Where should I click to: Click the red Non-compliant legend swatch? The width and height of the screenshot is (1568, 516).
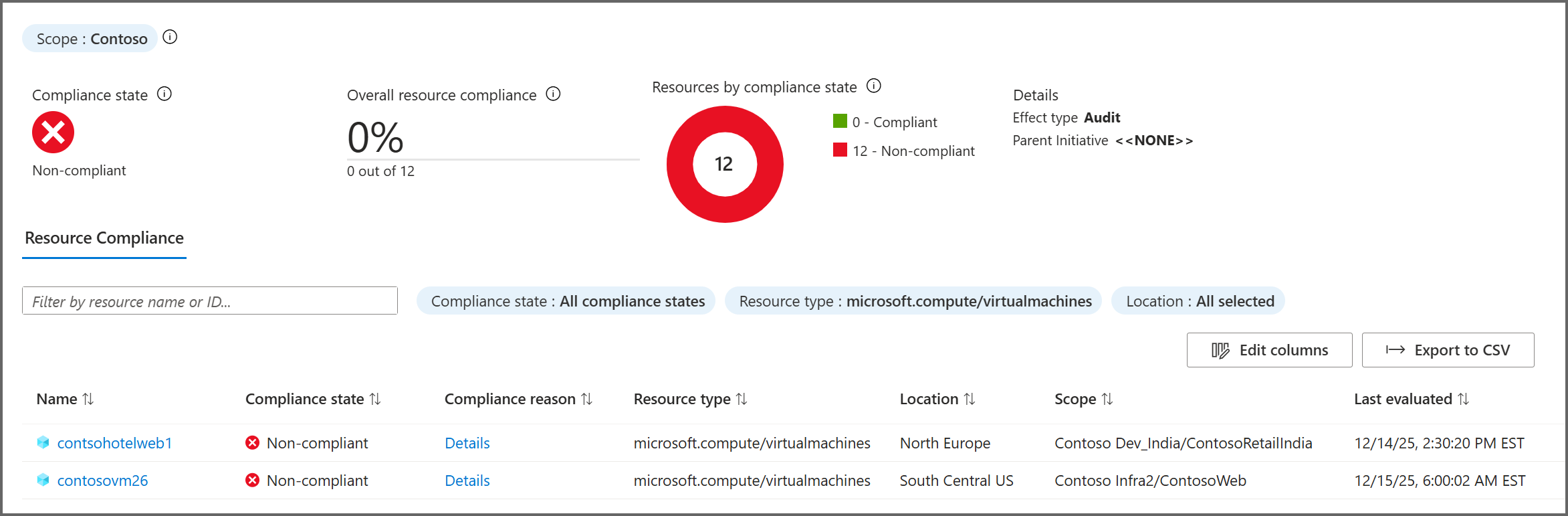click(x=840, y=150)
